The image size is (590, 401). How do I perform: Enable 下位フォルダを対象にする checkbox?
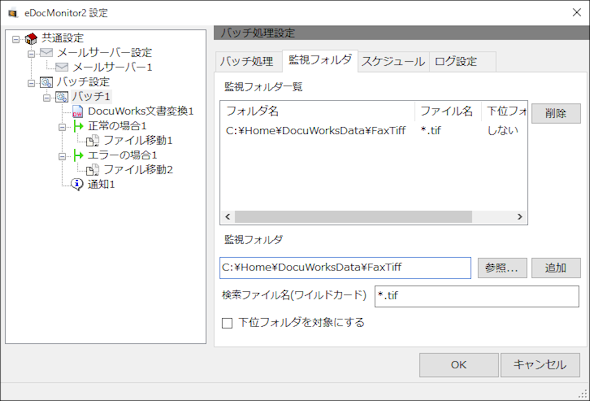(227, 323)
